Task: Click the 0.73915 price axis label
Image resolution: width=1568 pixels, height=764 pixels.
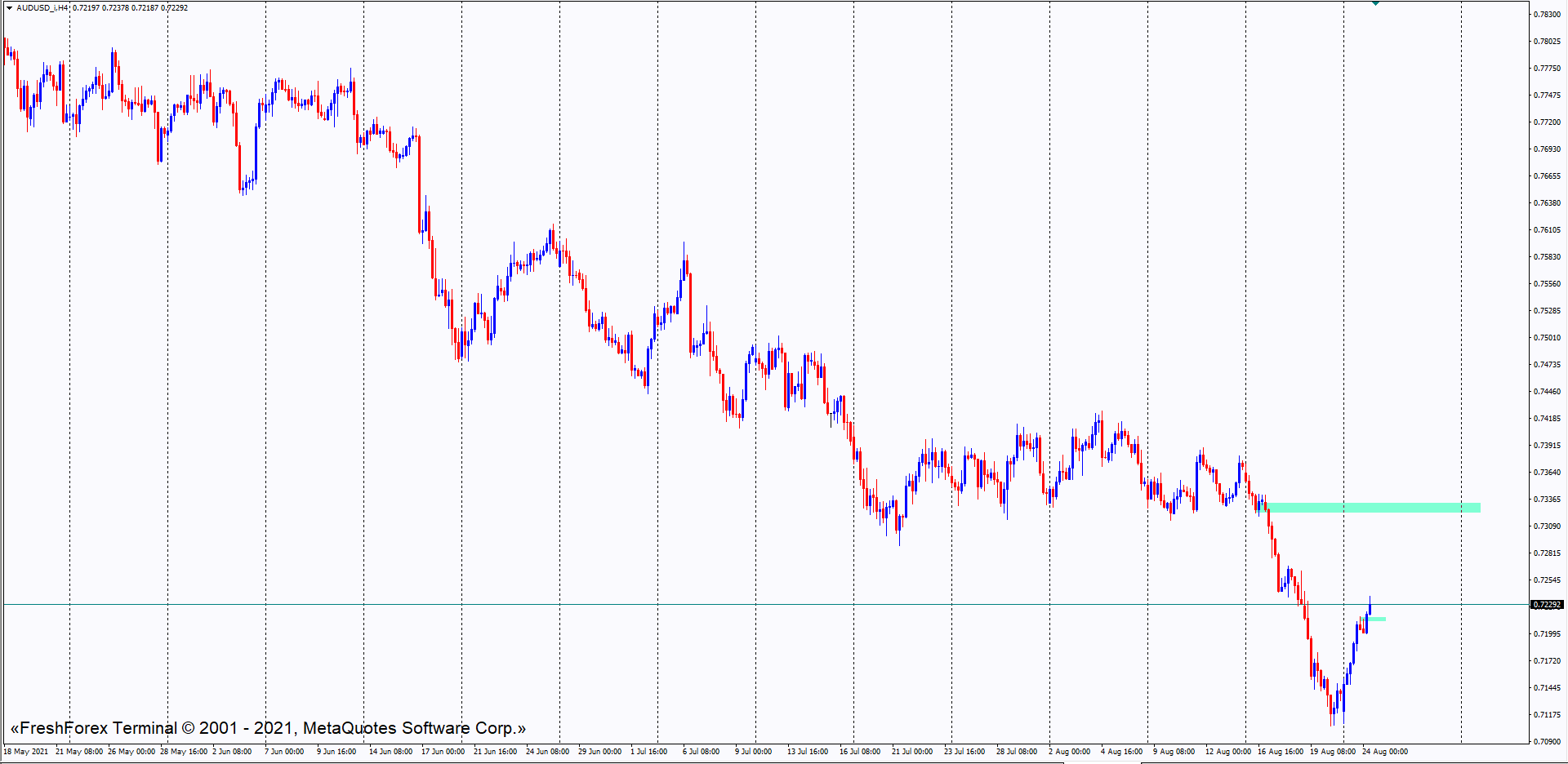Action: (1548, 446)
